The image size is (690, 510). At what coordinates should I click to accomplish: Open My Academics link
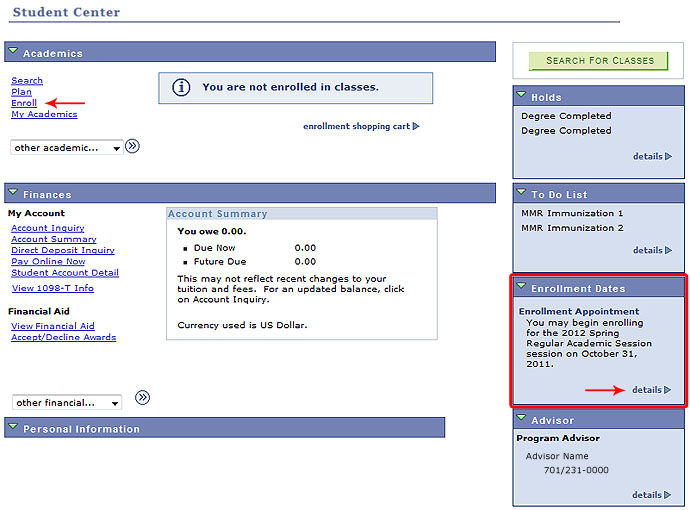tap(44, 114)
